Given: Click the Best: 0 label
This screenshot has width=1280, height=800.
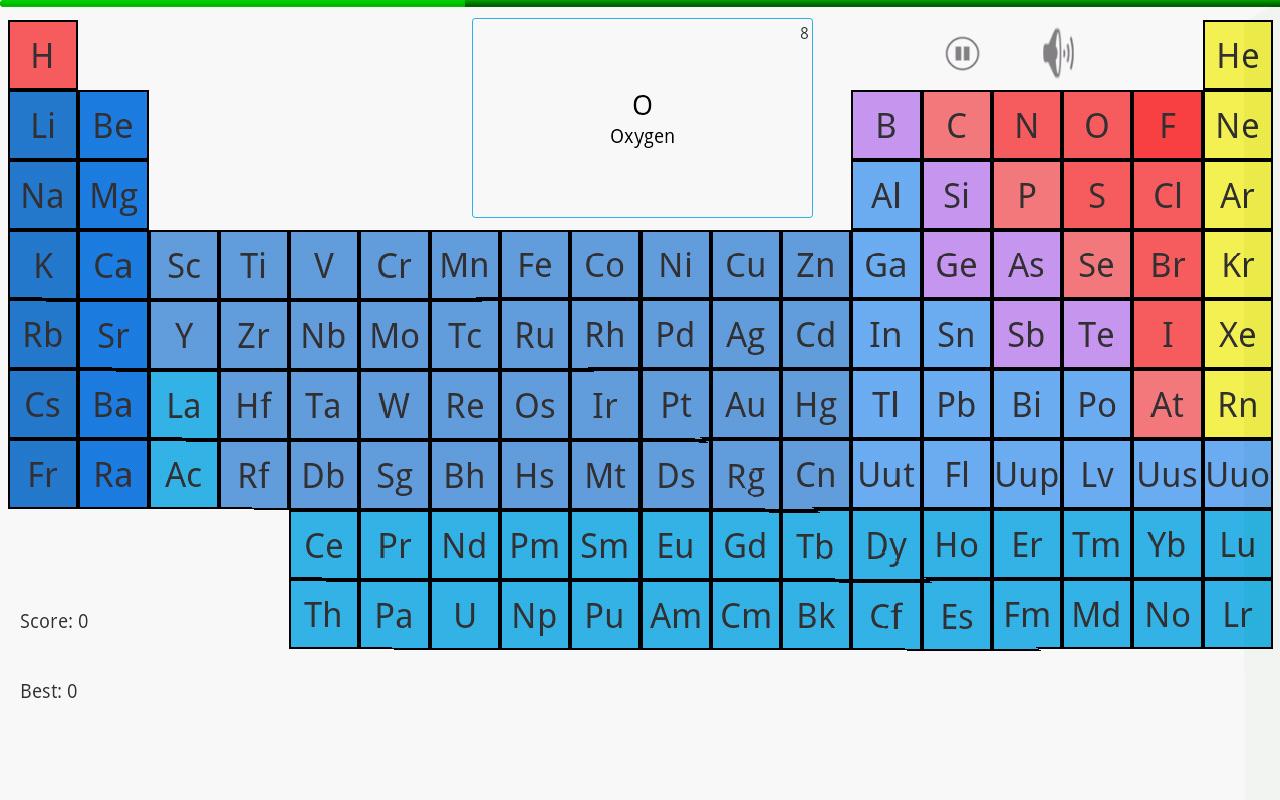Looking at the screenshot, I should (48, 691).
